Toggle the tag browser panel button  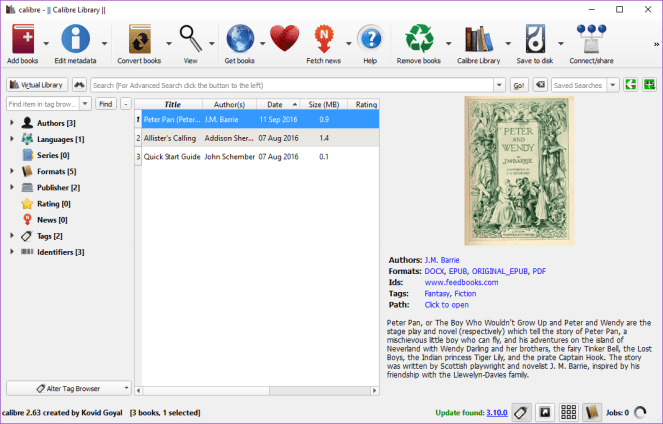pyautogui.click(x=520, y=411)
